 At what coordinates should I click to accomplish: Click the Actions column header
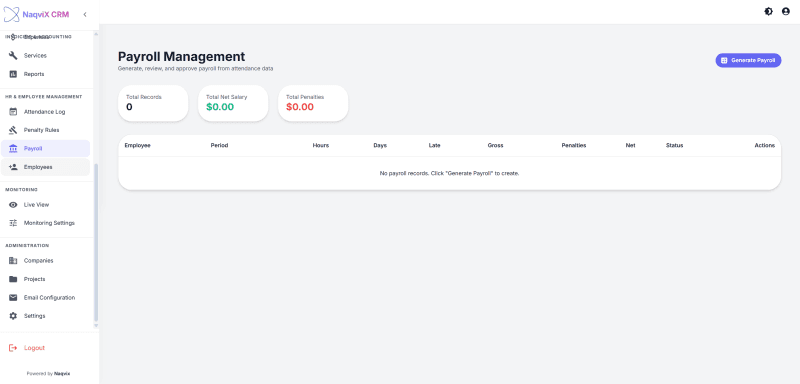(765, 145)
